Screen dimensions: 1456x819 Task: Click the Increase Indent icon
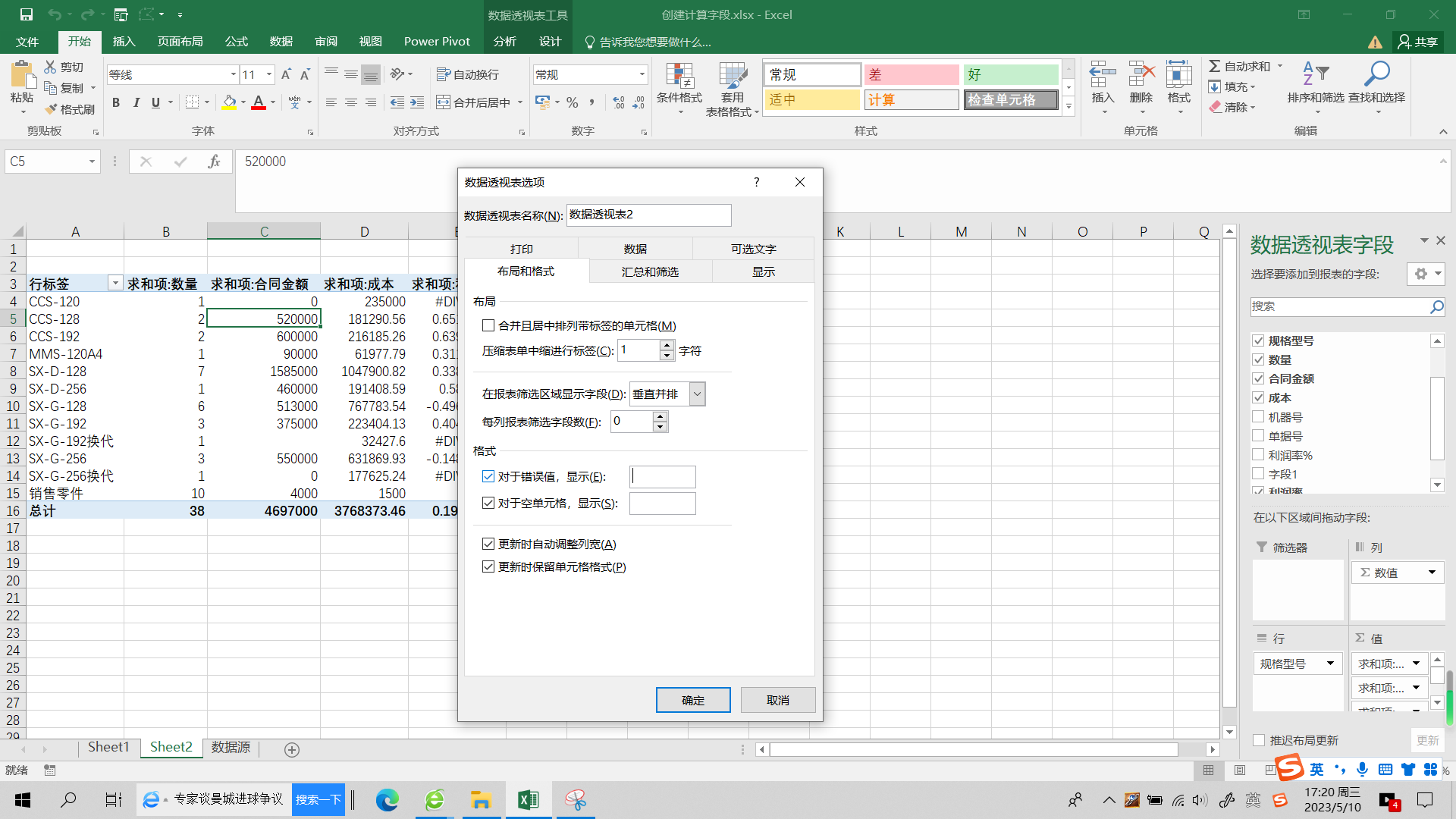[x=417, y=102]
